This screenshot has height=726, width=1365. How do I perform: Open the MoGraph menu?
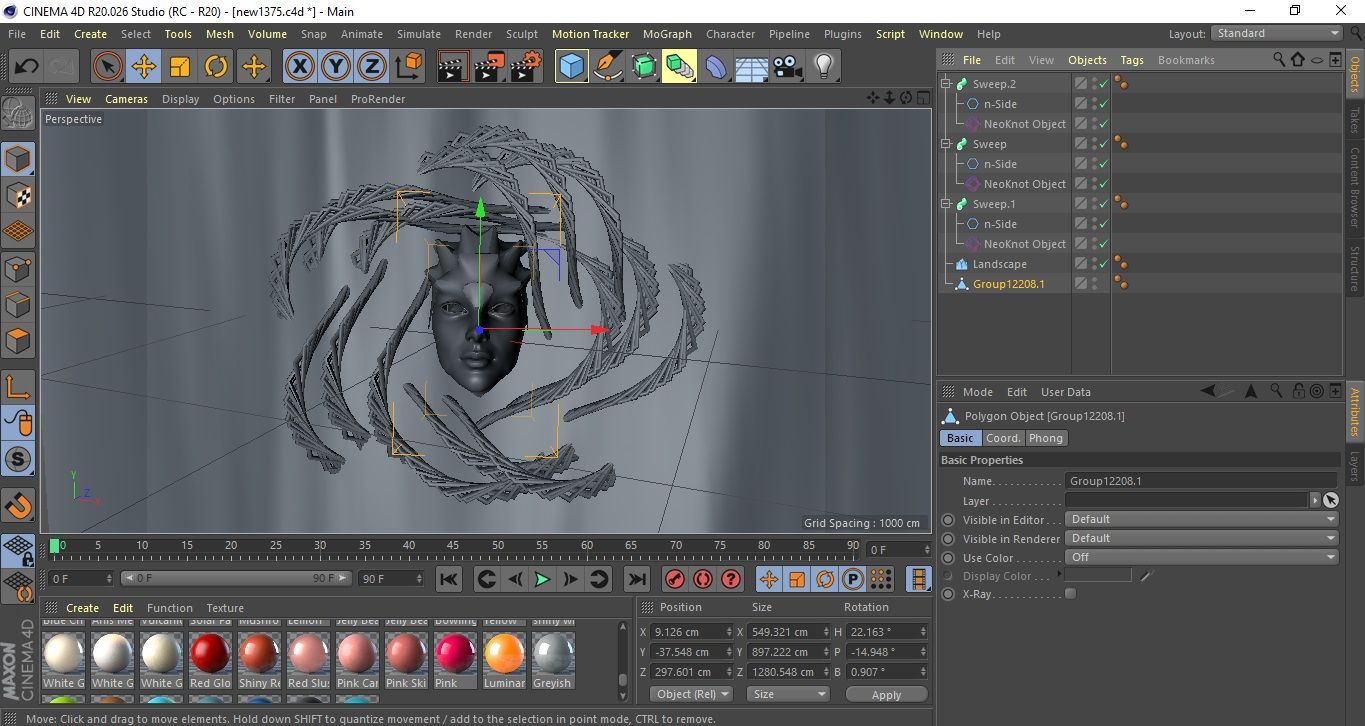[667, 34]
